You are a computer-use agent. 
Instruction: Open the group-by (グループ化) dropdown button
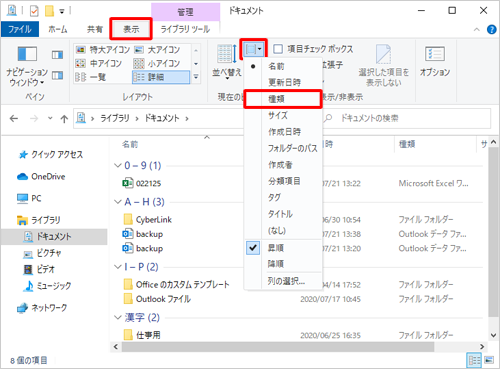coord(254,49)
